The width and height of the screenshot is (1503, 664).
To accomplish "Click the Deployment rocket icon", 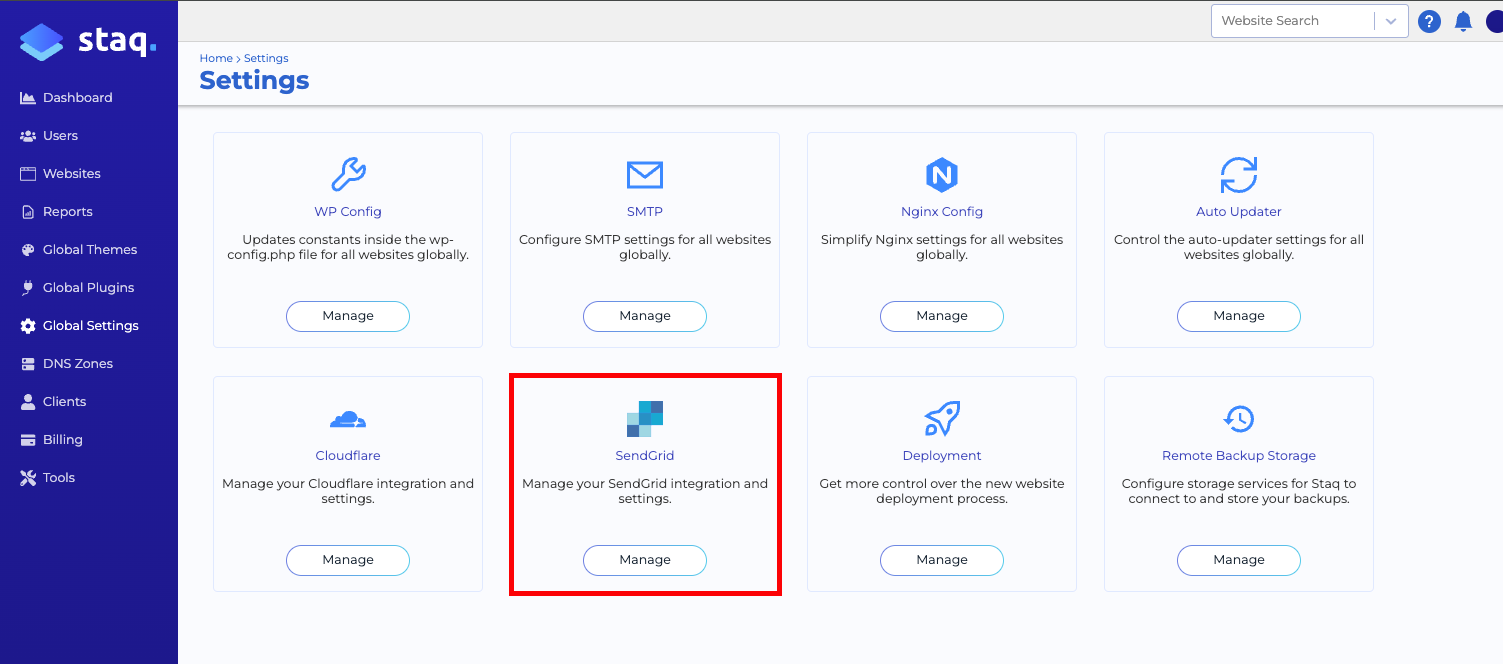I will [941, 418].
